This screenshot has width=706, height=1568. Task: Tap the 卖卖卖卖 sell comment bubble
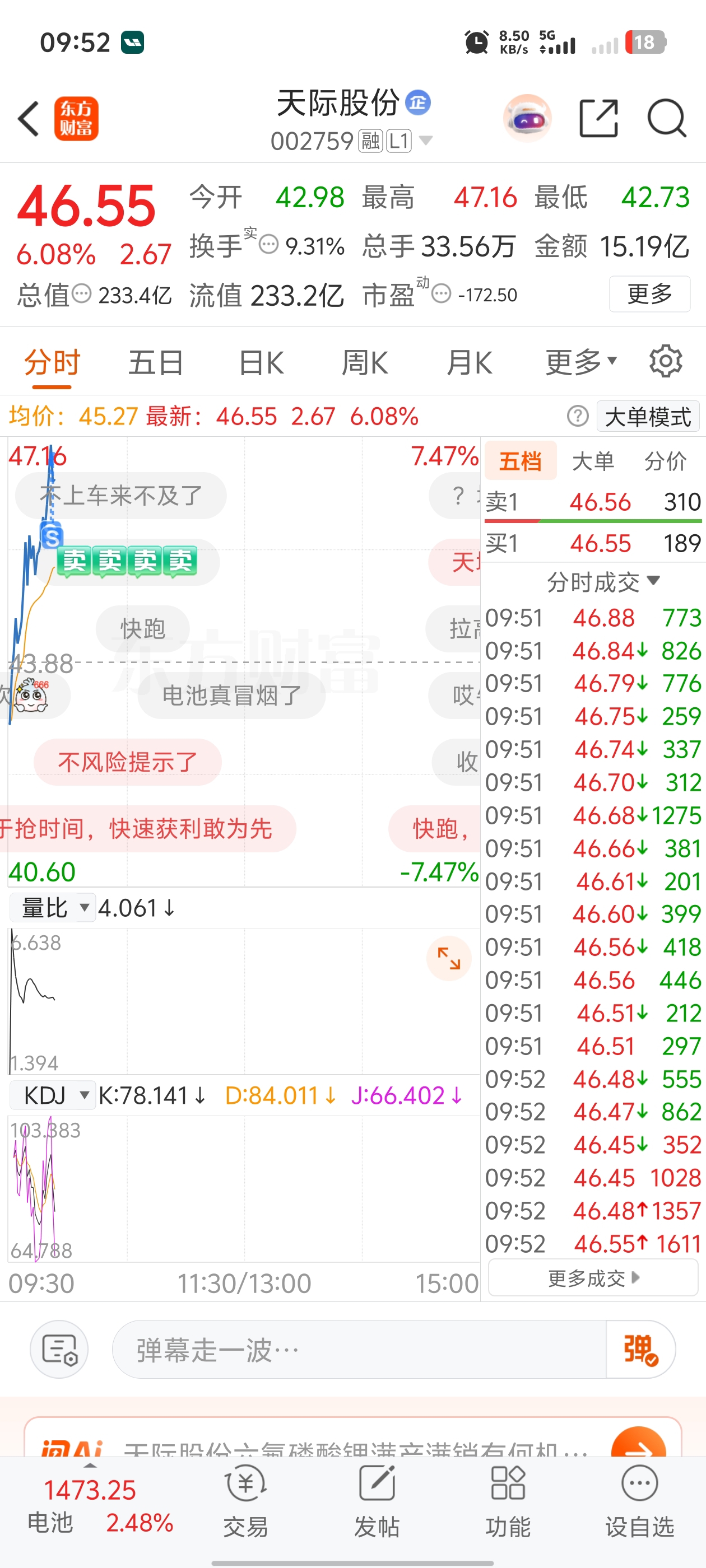127,561
